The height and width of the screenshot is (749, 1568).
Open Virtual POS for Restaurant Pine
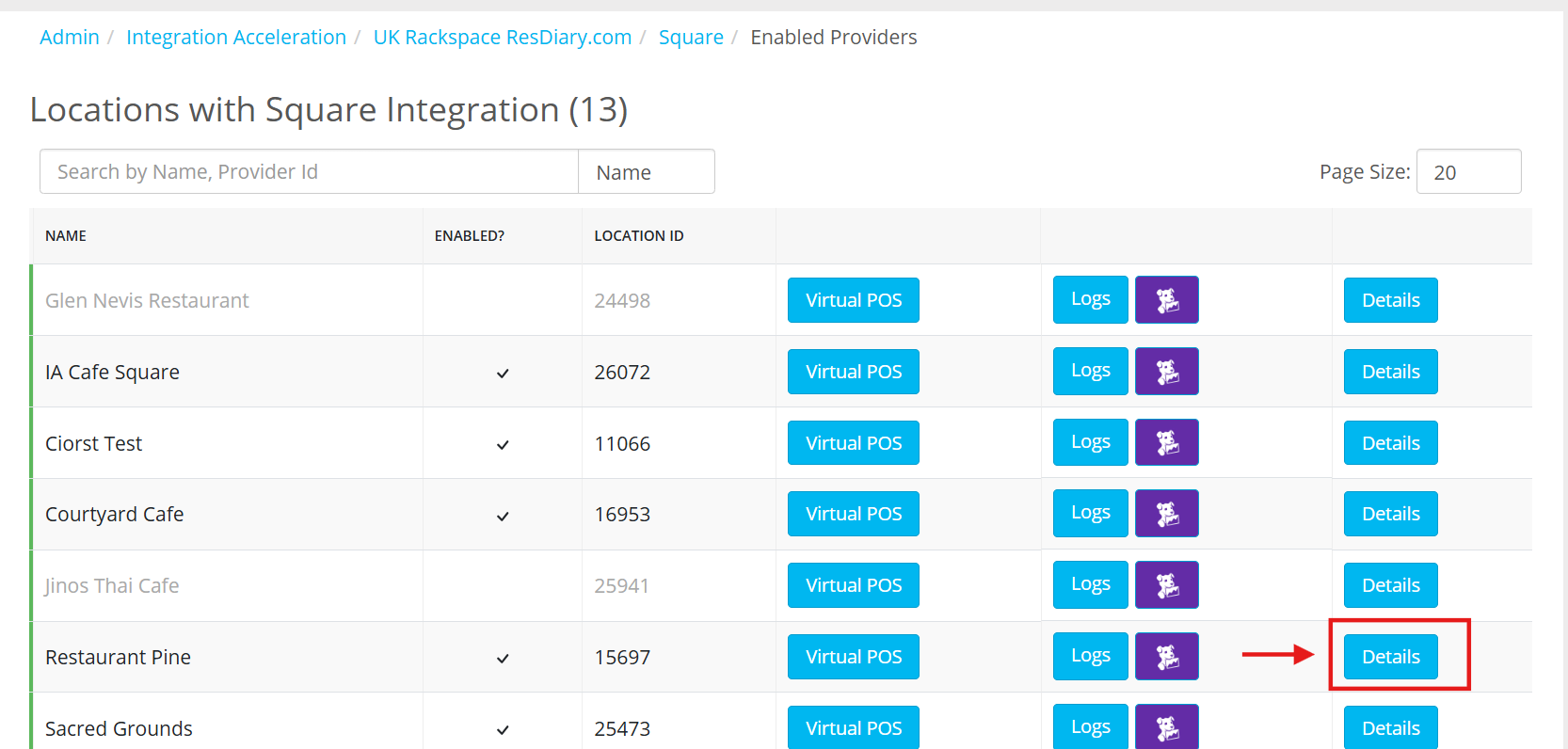854,657
